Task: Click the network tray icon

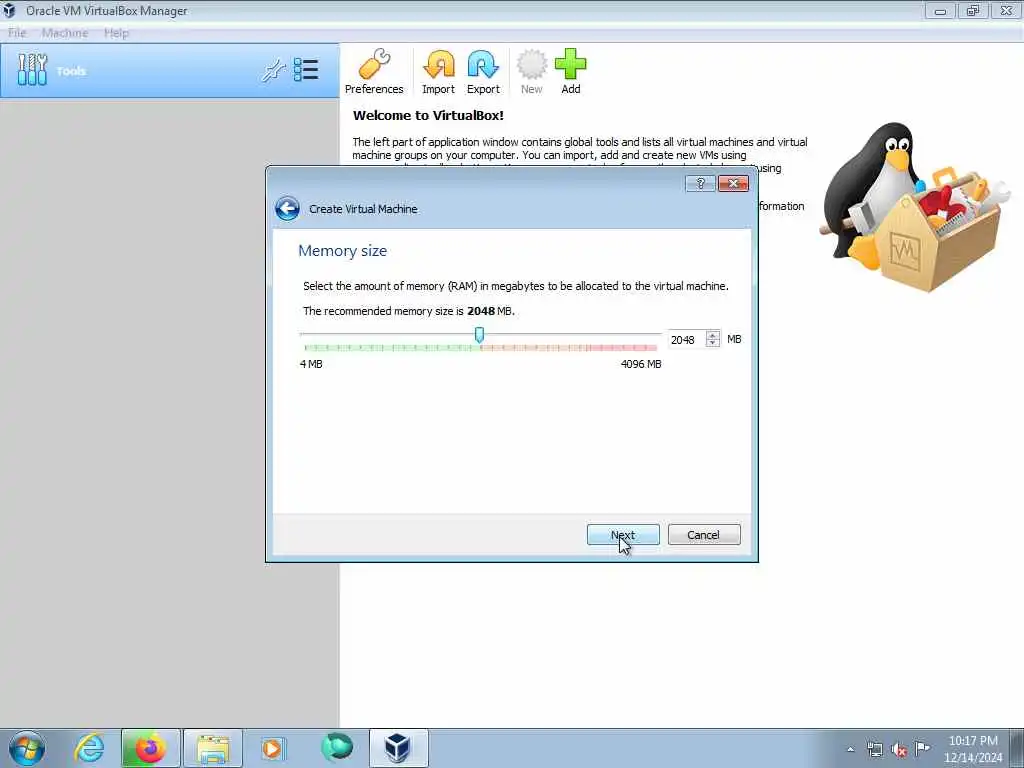Action: [x=874, y=749]
